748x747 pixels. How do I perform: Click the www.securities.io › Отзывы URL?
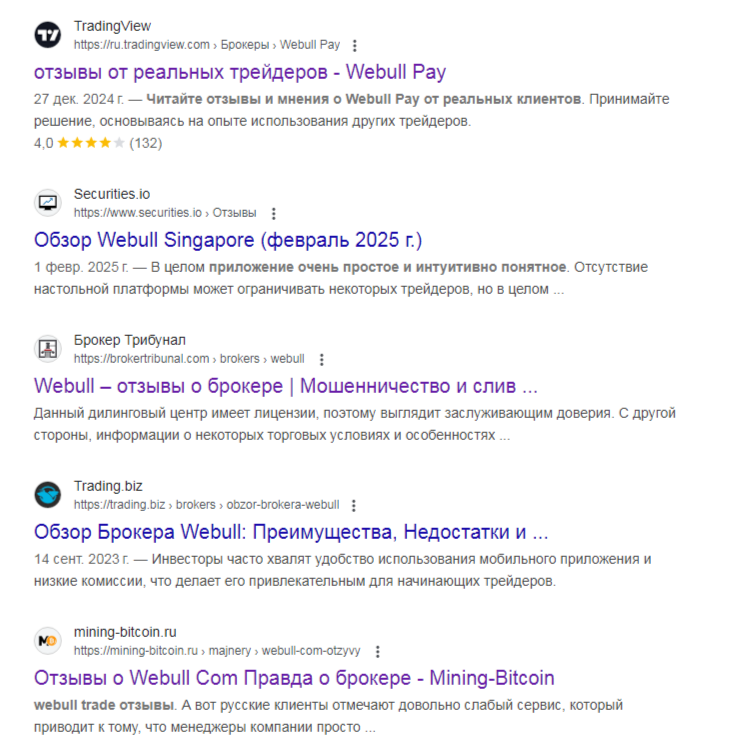pos(165,213)
